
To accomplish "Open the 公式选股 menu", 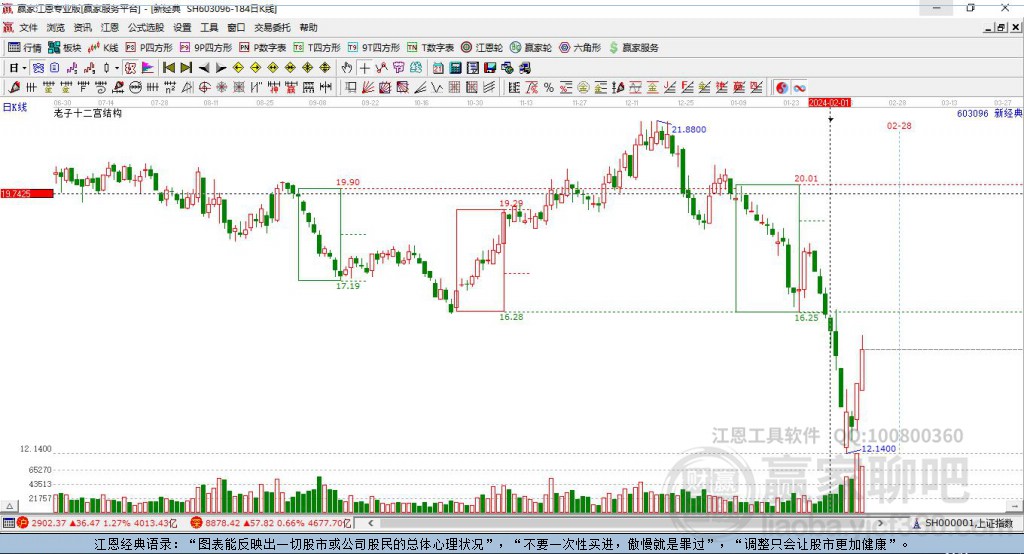I will [146, 27].
